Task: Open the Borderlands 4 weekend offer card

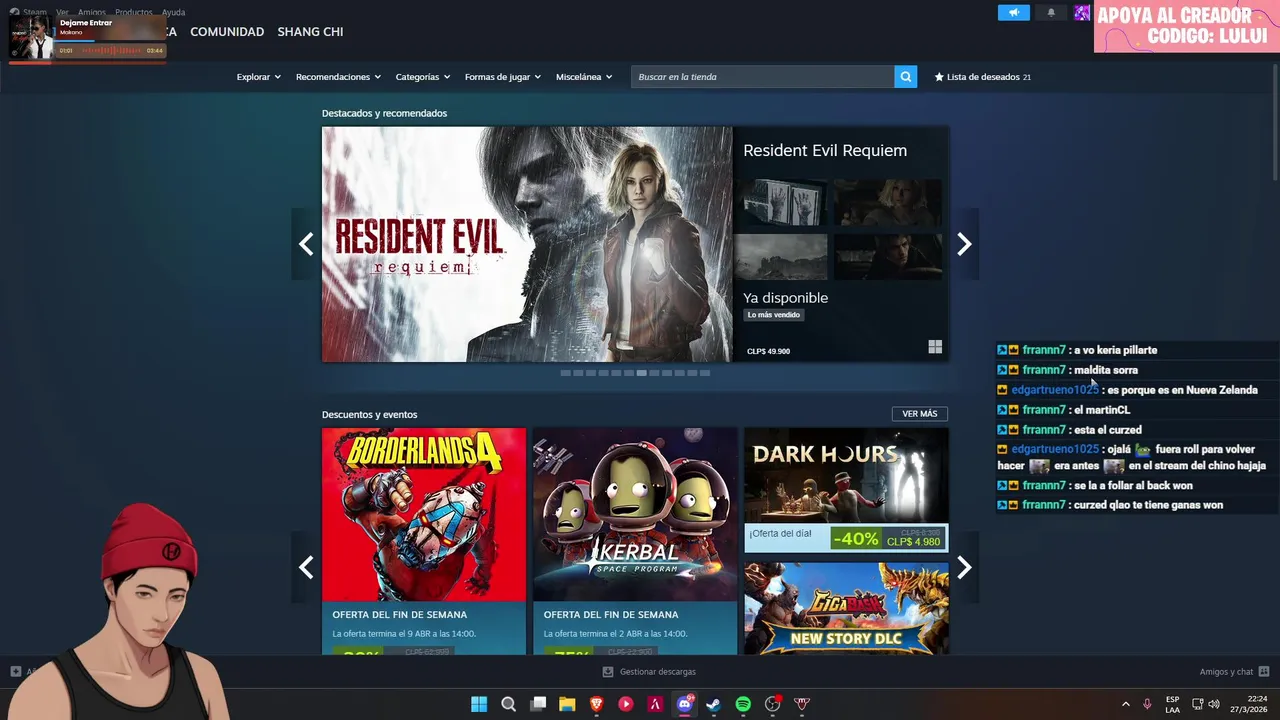Action: (x=424, y=541)
